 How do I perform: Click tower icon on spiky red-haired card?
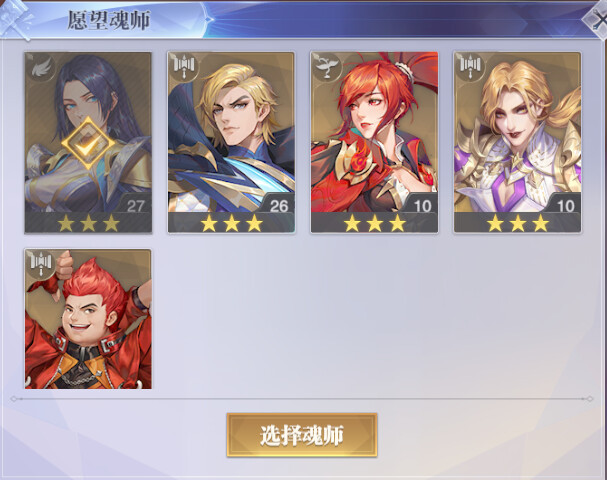coord(41,263)
